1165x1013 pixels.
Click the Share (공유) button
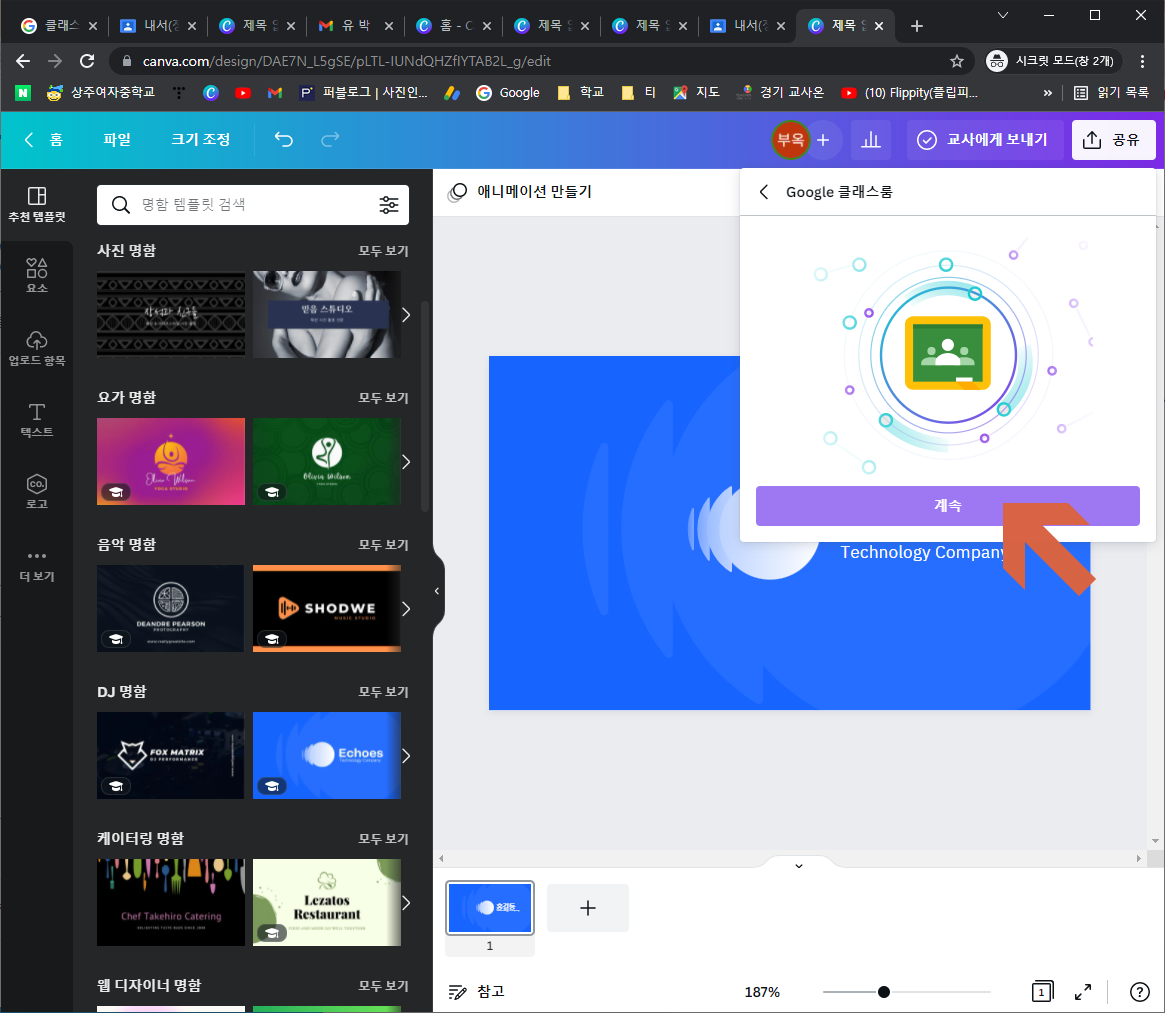[x=1113, y=140]
